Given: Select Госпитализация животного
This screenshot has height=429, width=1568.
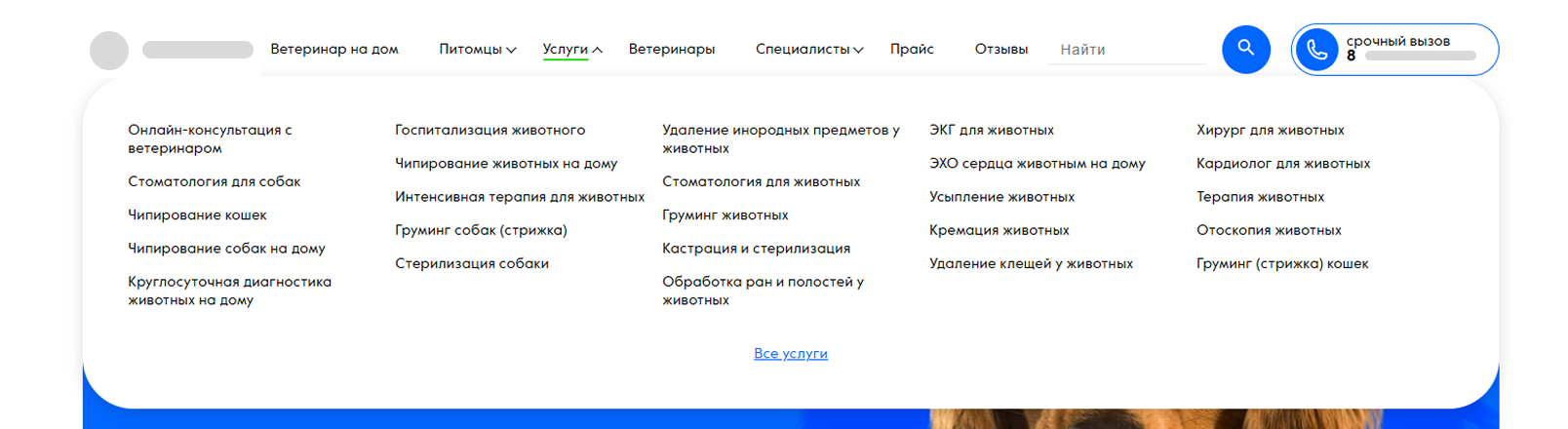Looking at the screenshot, I should (490, 130).
